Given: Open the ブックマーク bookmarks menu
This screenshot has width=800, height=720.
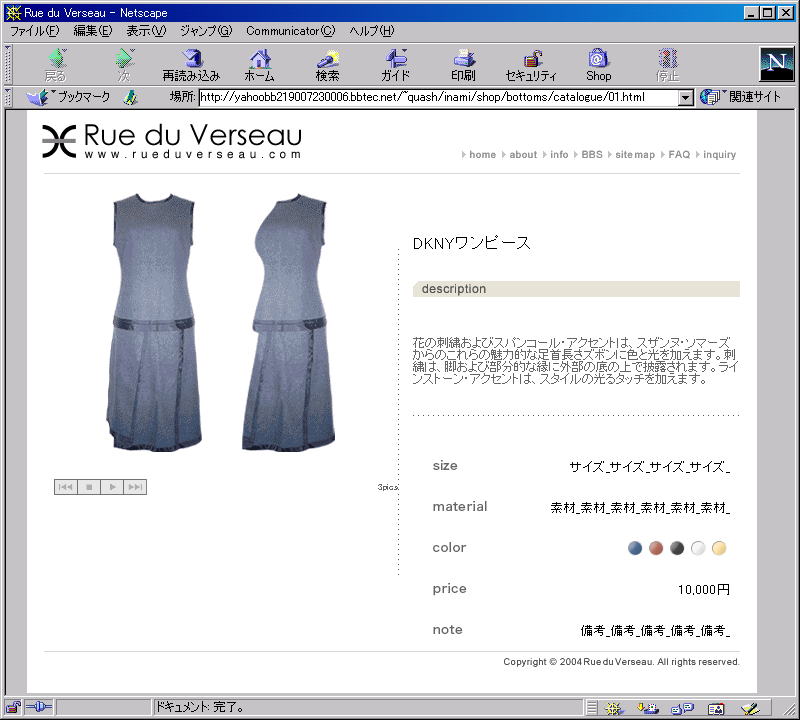Looking at the screenshot, I should pos(68,97).
